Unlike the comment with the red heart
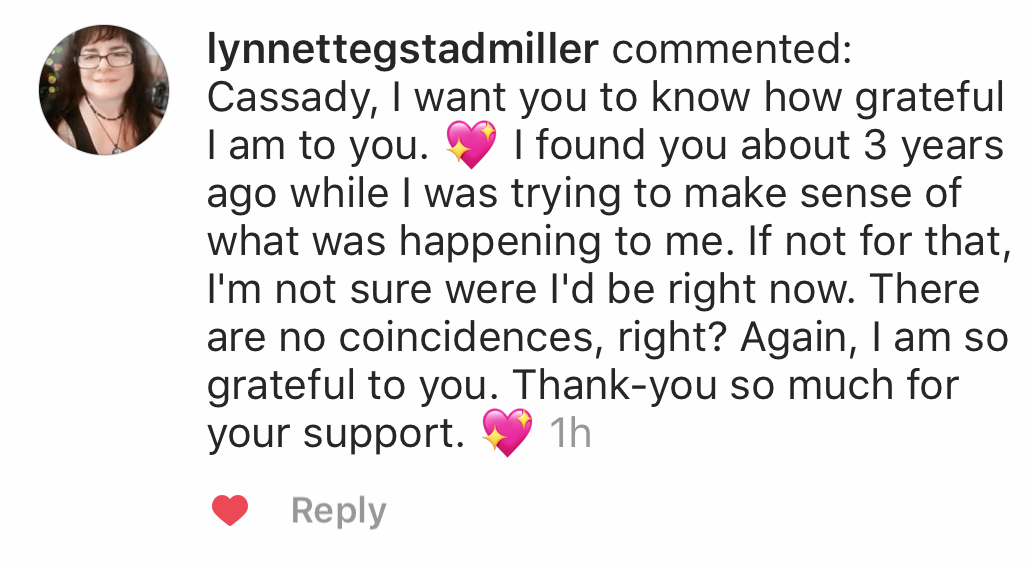The image size is (1032, 562). [230, 510]
